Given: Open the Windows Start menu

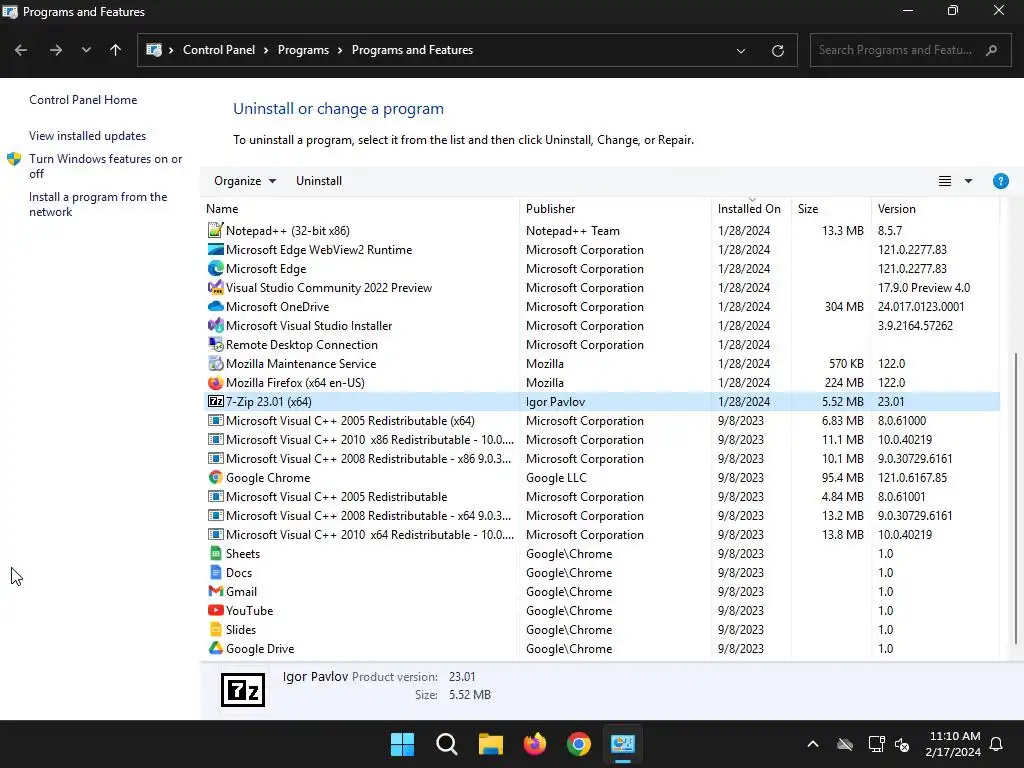Looking at the screenshot, I should tap(402, 744).
